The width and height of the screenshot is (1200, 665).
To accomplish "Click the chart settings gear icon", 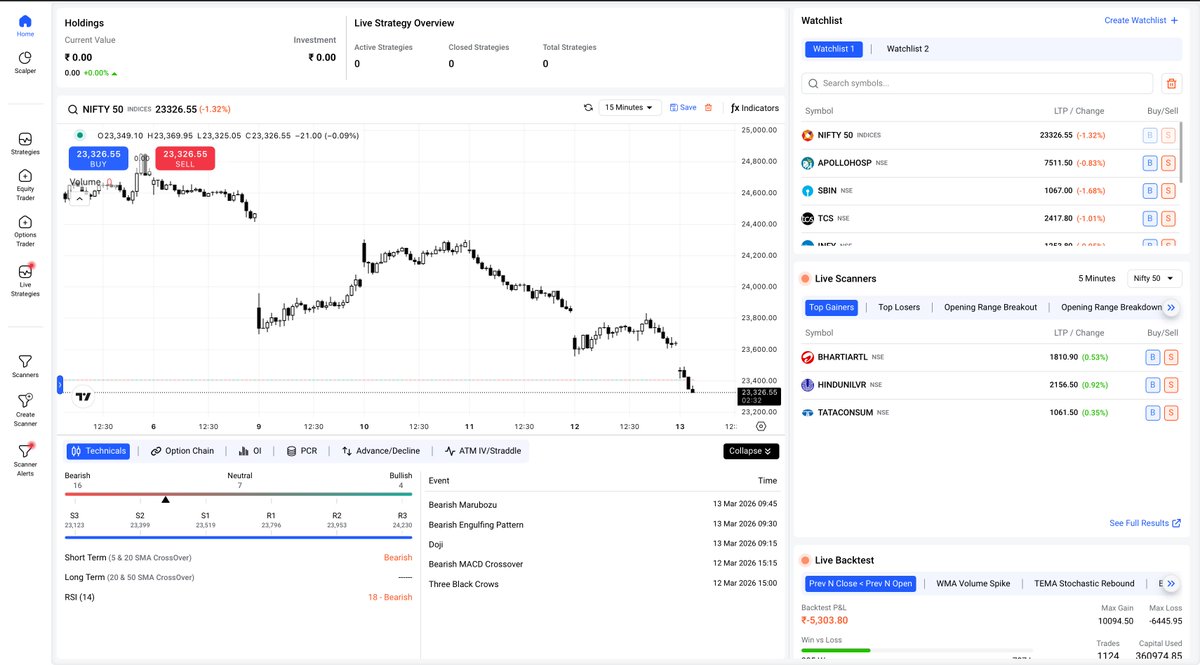I will tap(761, 426).
